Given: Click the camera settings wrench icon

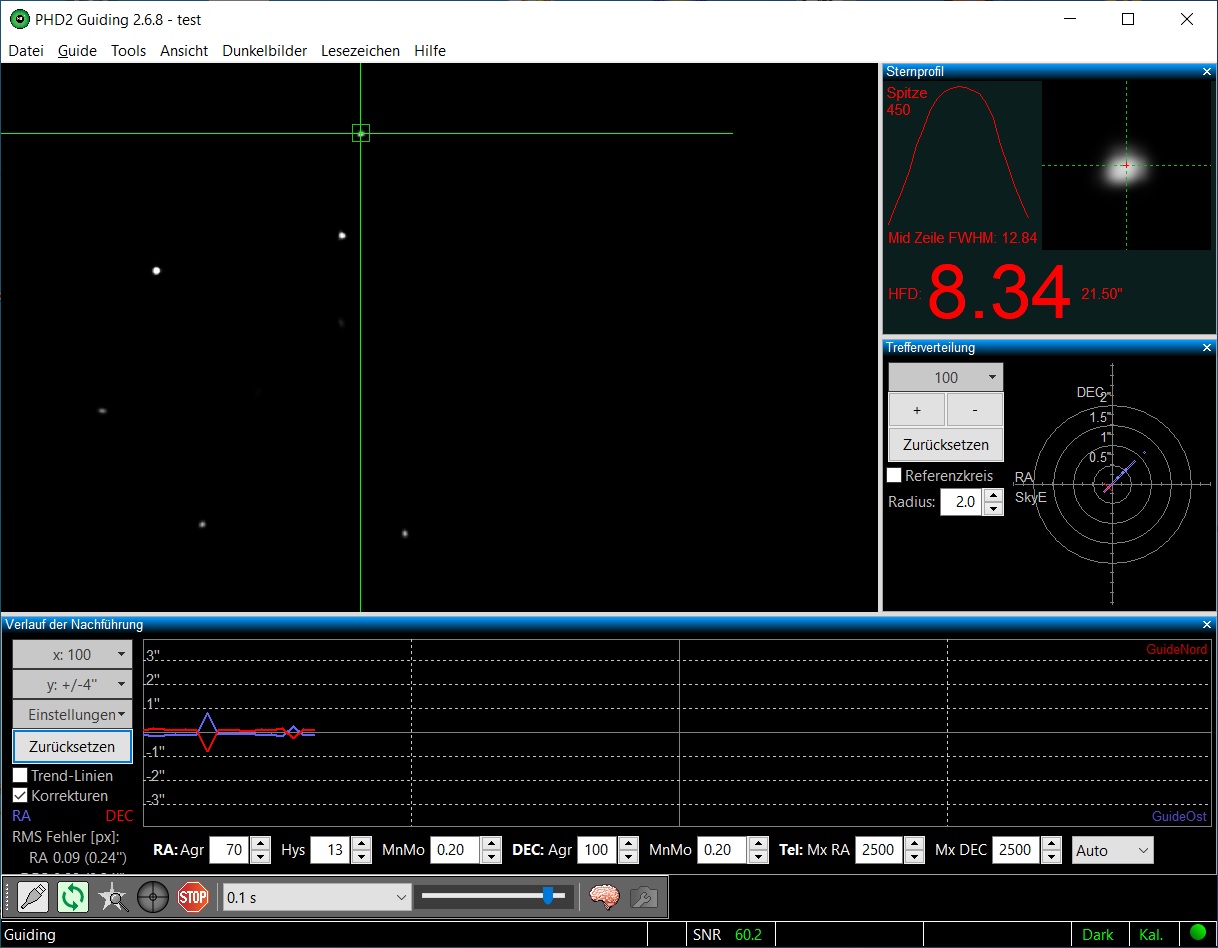Looking at the screenshot, I should [x=643, y=897].
